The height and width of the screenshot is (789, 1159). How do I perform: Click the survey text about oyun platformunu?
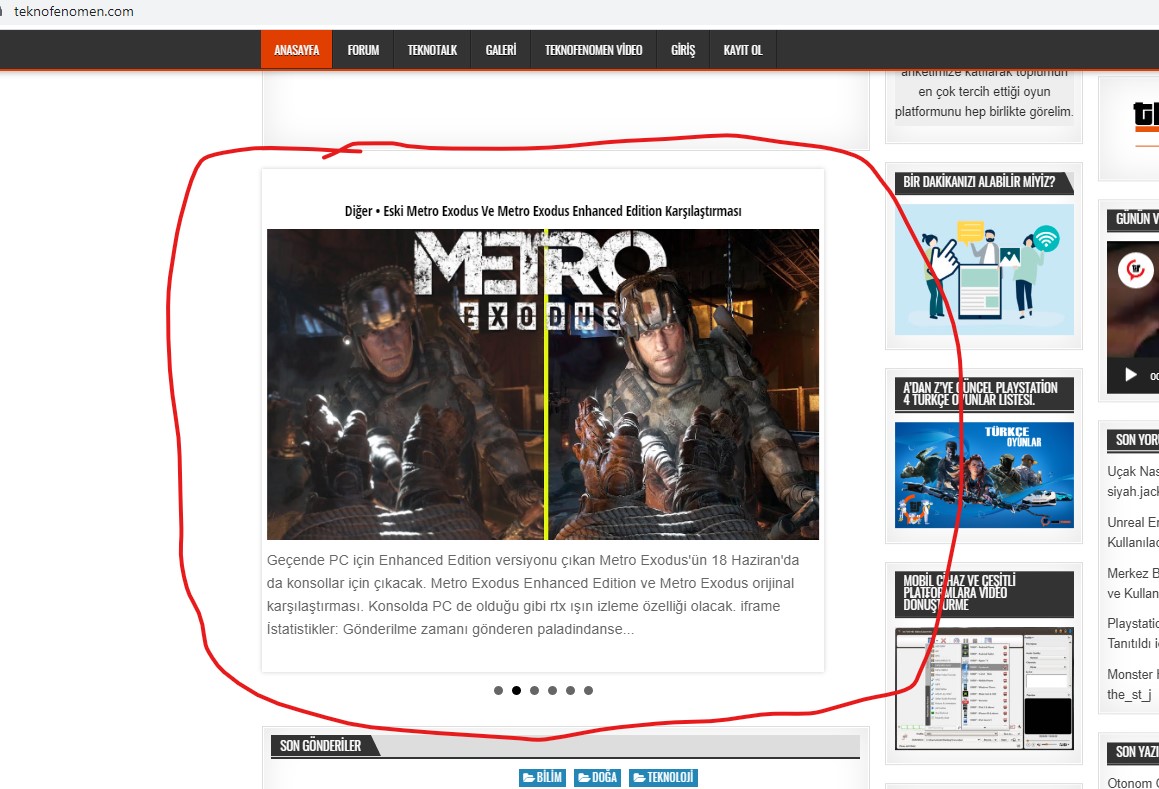(x=984, y=95)
